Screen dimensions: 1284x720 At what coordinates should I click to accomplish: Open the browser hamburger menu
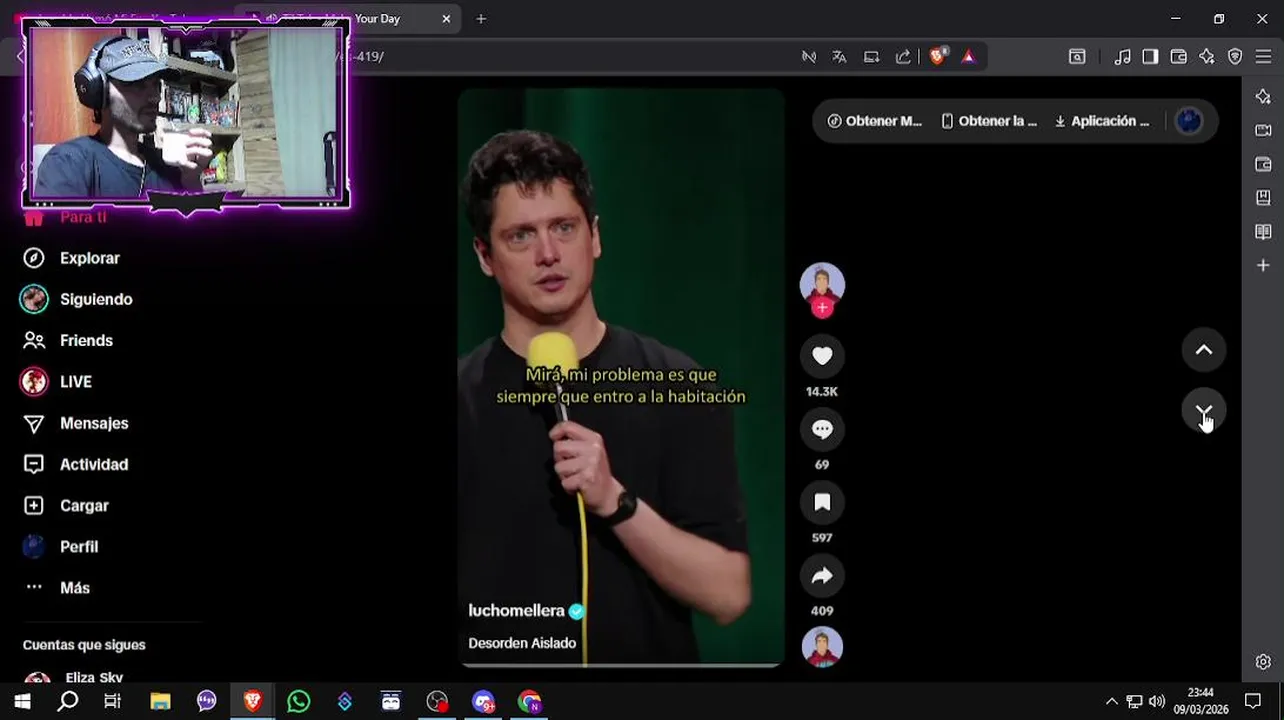point(1263,57)
